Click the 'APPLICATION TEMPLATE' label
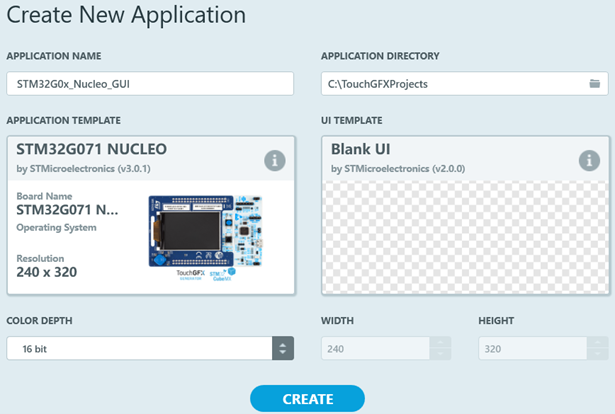615x414 pixels. coord(64,120)
